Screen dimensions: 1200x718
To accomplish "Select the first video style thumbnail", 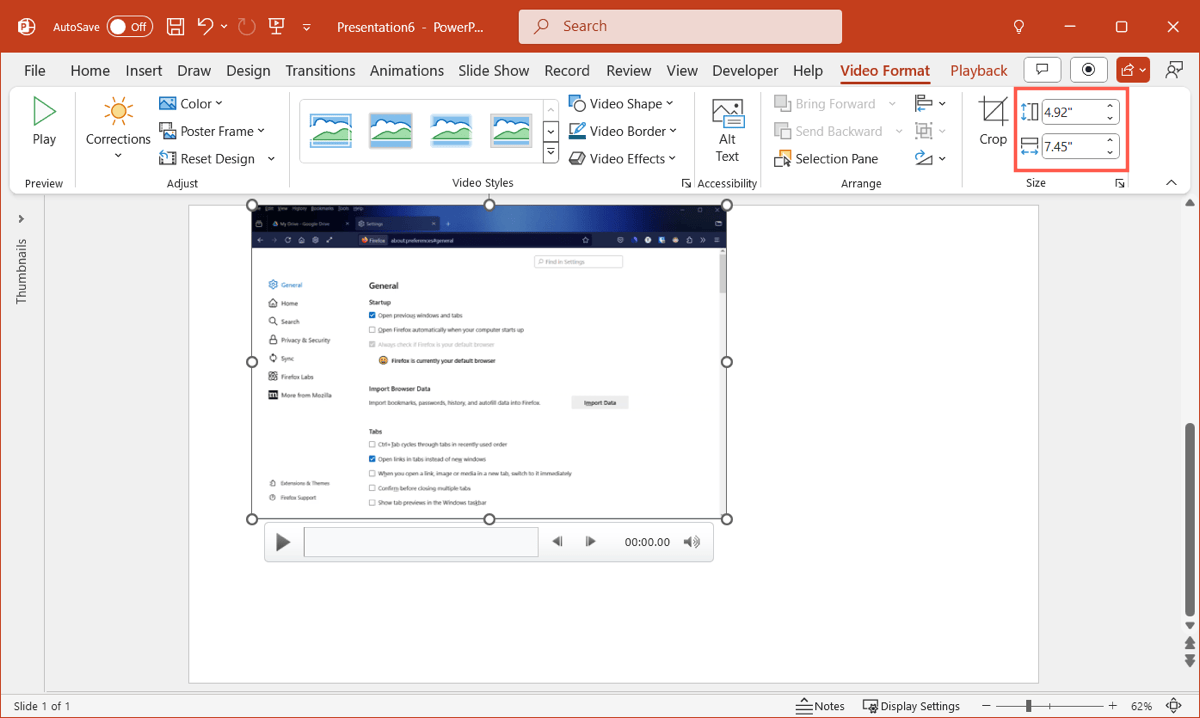I will (x=330, y=131).
